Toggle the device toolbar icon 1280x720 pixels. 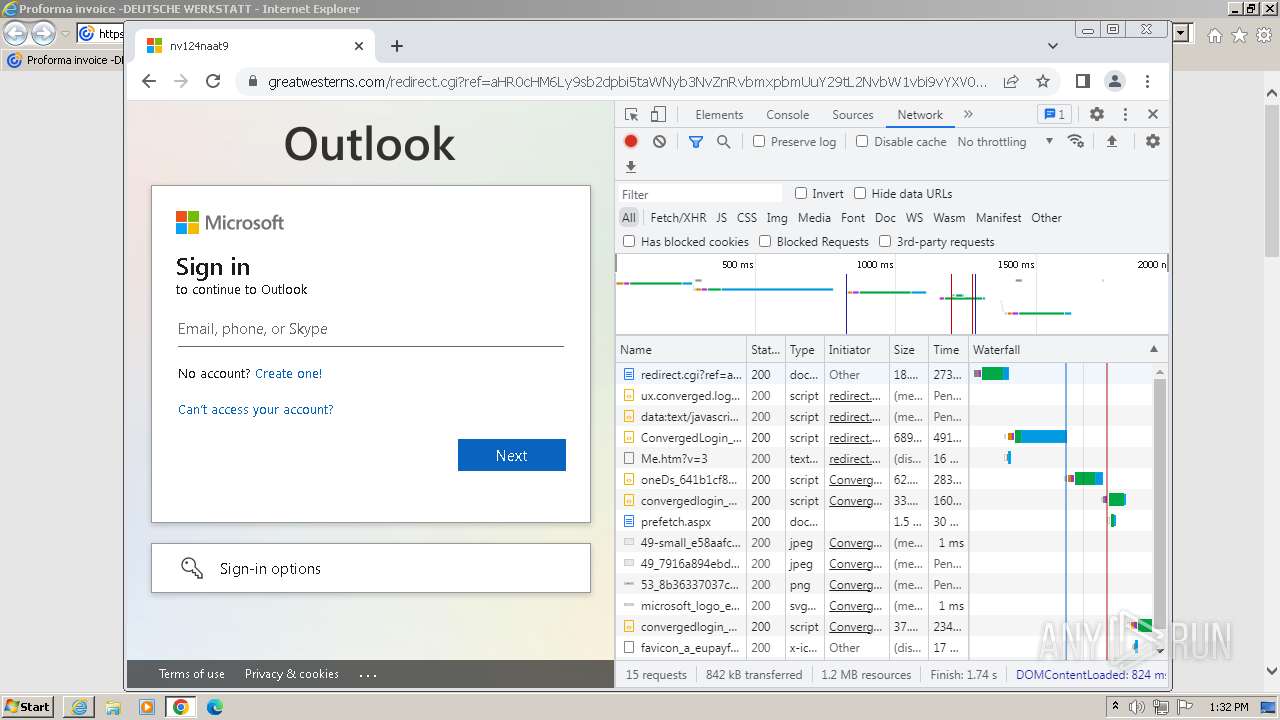click(x=658, y=114)
